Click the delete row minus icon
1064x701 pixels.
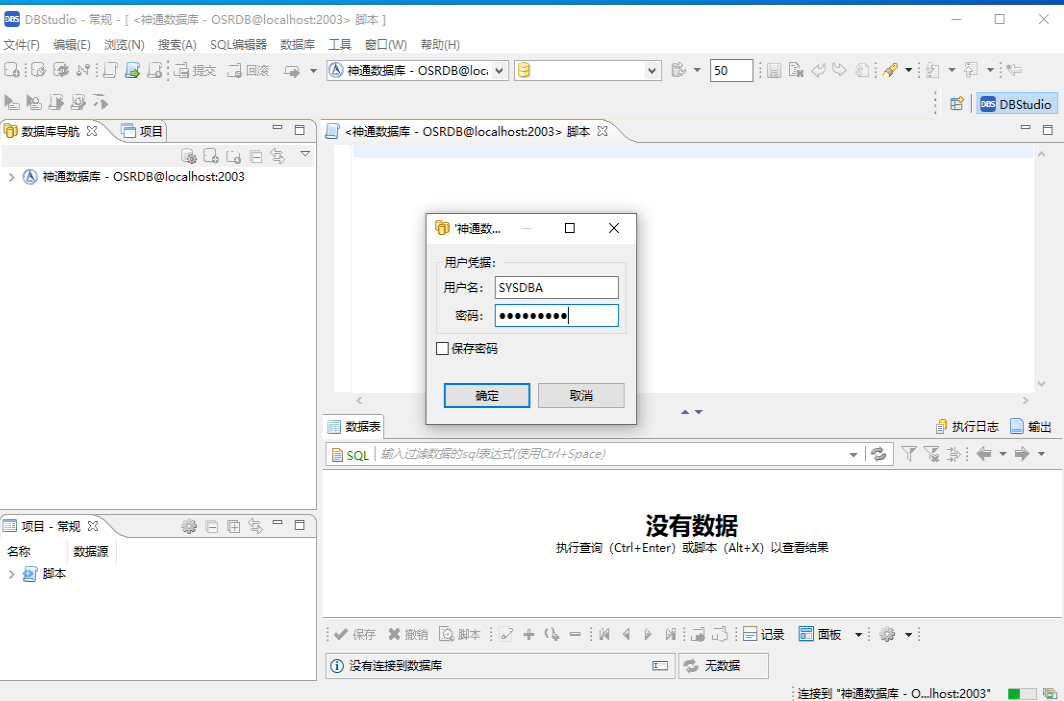coord(575,634)
